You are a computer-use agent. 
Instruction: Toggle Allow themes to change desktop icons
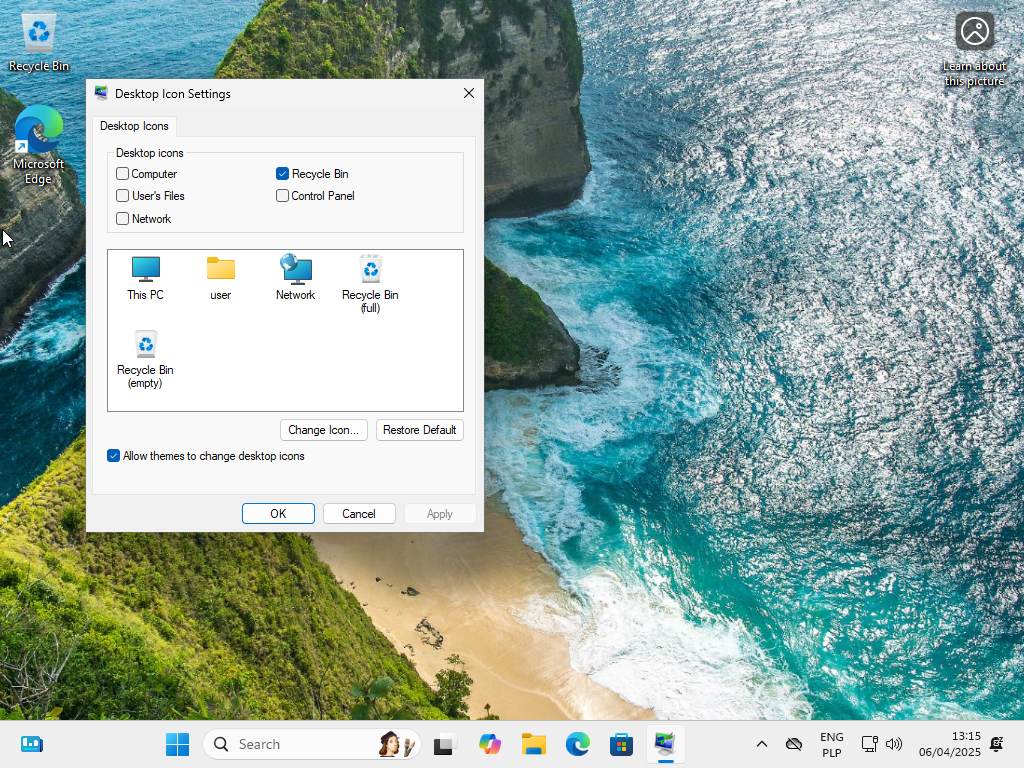114,456
